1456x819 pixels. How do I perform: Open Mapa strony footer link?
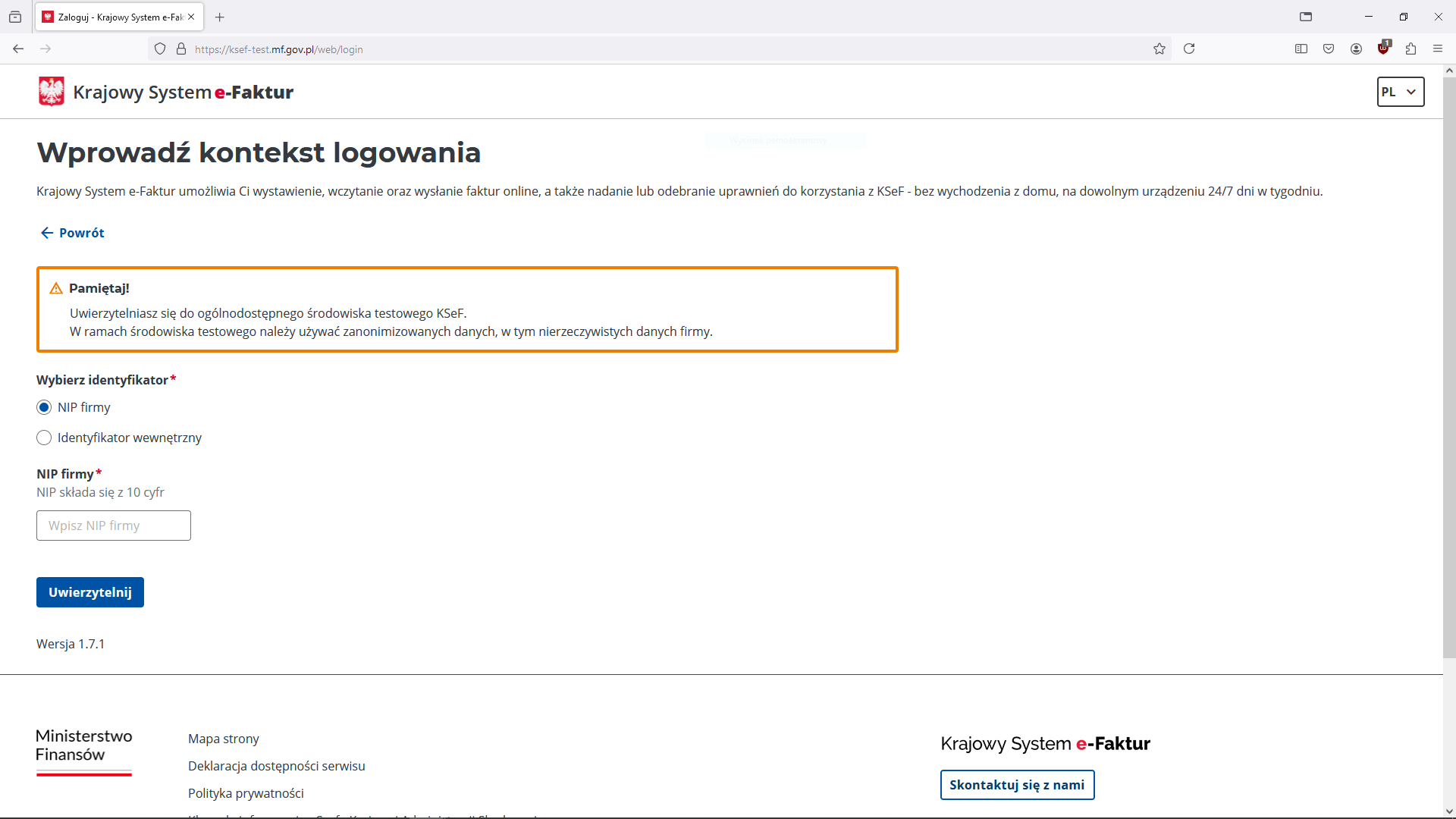pyautogui.click(x=224, y=739)
